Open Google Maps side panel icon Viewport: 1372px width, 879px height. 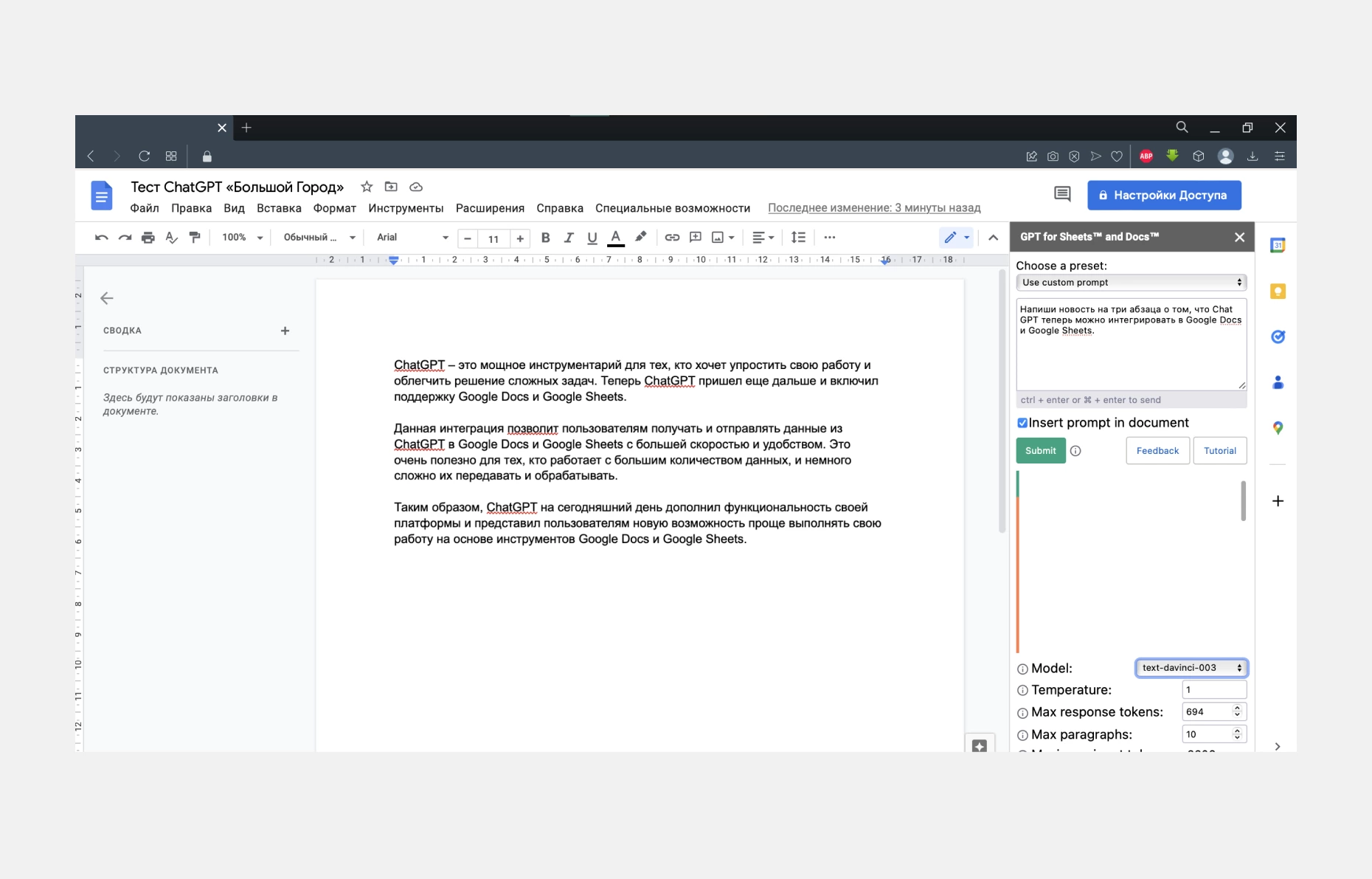(1278, 428)
